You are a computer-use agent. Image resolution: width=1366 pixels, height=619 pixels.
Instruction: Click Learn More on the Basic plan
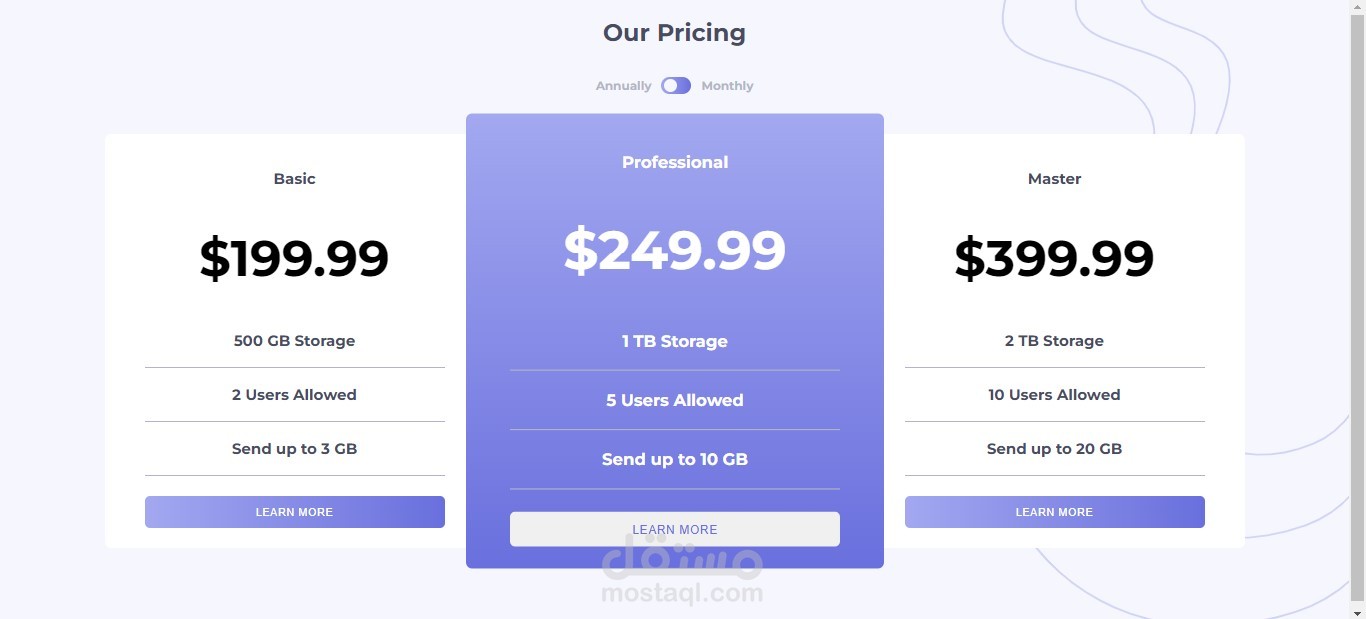pos(294,512)
